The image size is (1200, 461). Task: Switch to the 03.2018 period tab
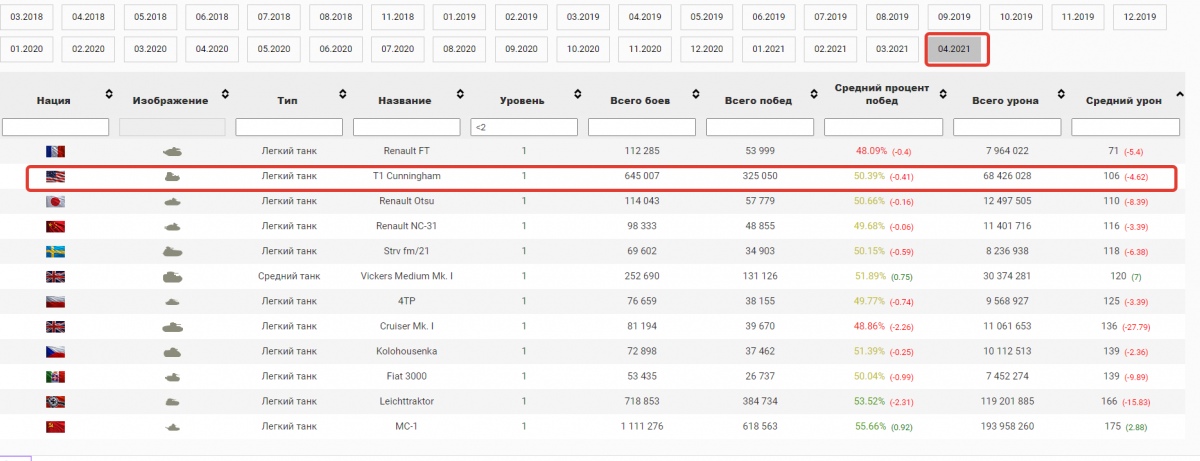pyautogui.click(x=27, y=17)
